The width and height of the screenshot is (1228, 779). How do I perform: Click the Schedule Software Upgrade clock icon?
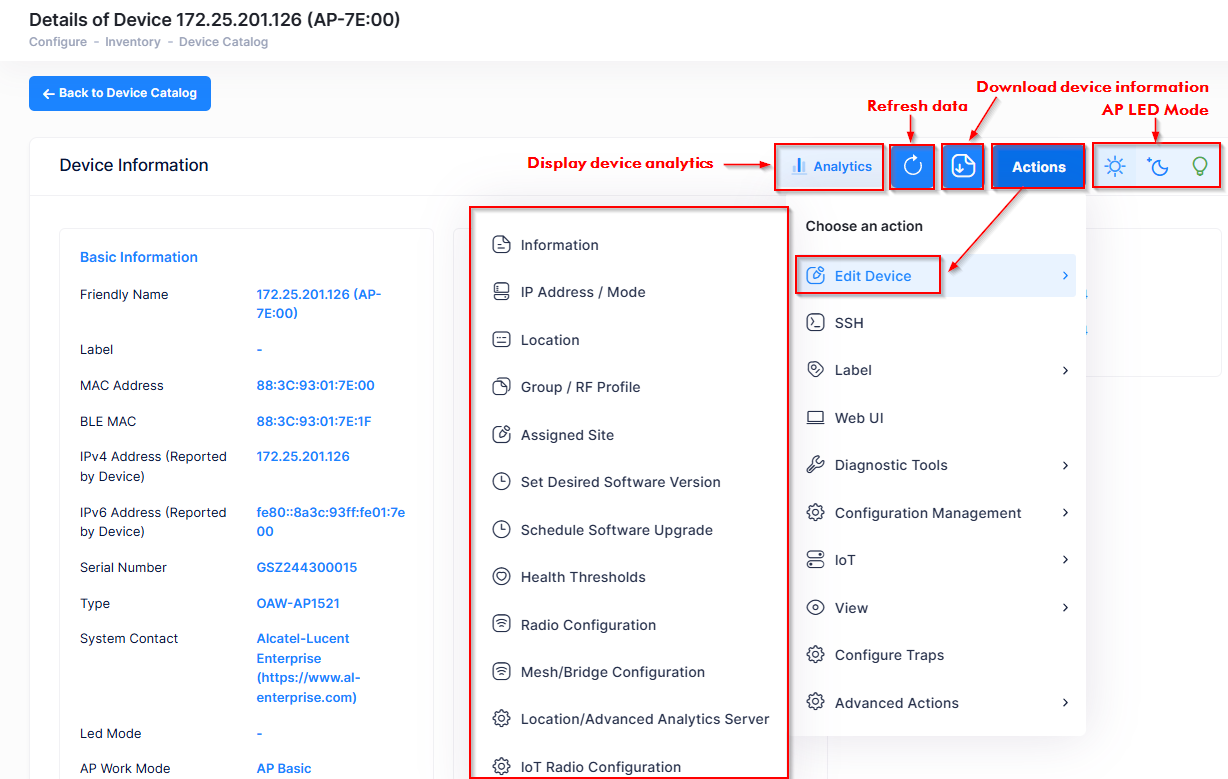pyautogui.click(x=502, y=530)
